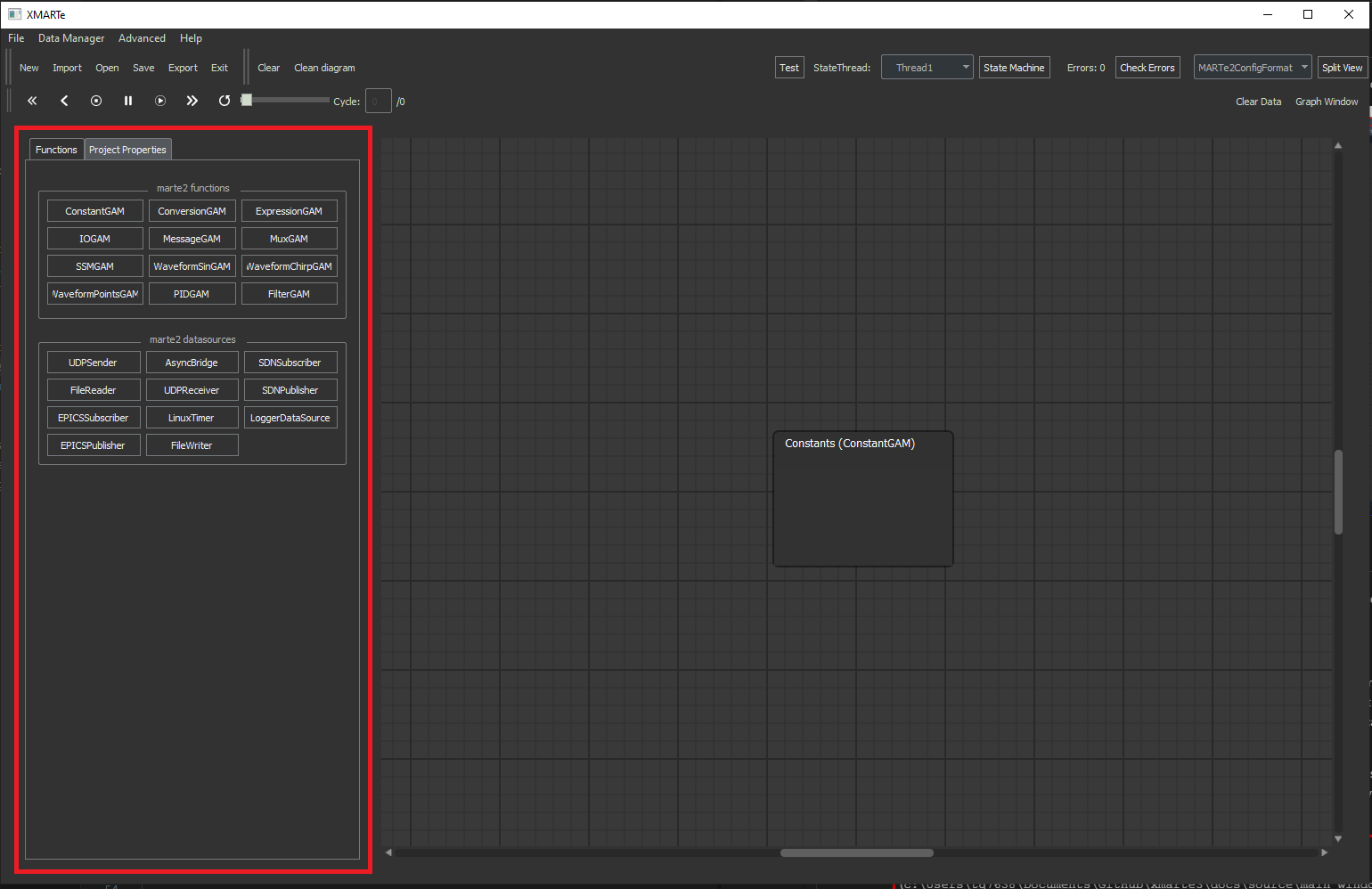Click the reset loop arrow icon
This screenshot has height=889, width=1372.
pyautogui.click(x=225, y=101)
